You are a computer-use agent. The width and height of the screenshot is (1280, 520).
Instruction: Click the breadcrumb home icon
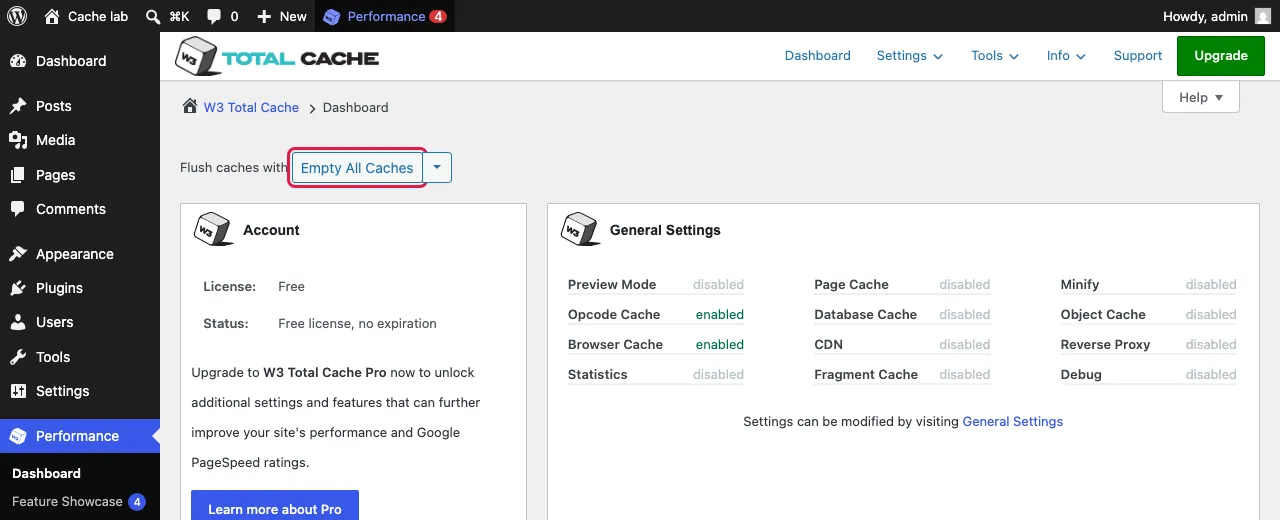189,106
